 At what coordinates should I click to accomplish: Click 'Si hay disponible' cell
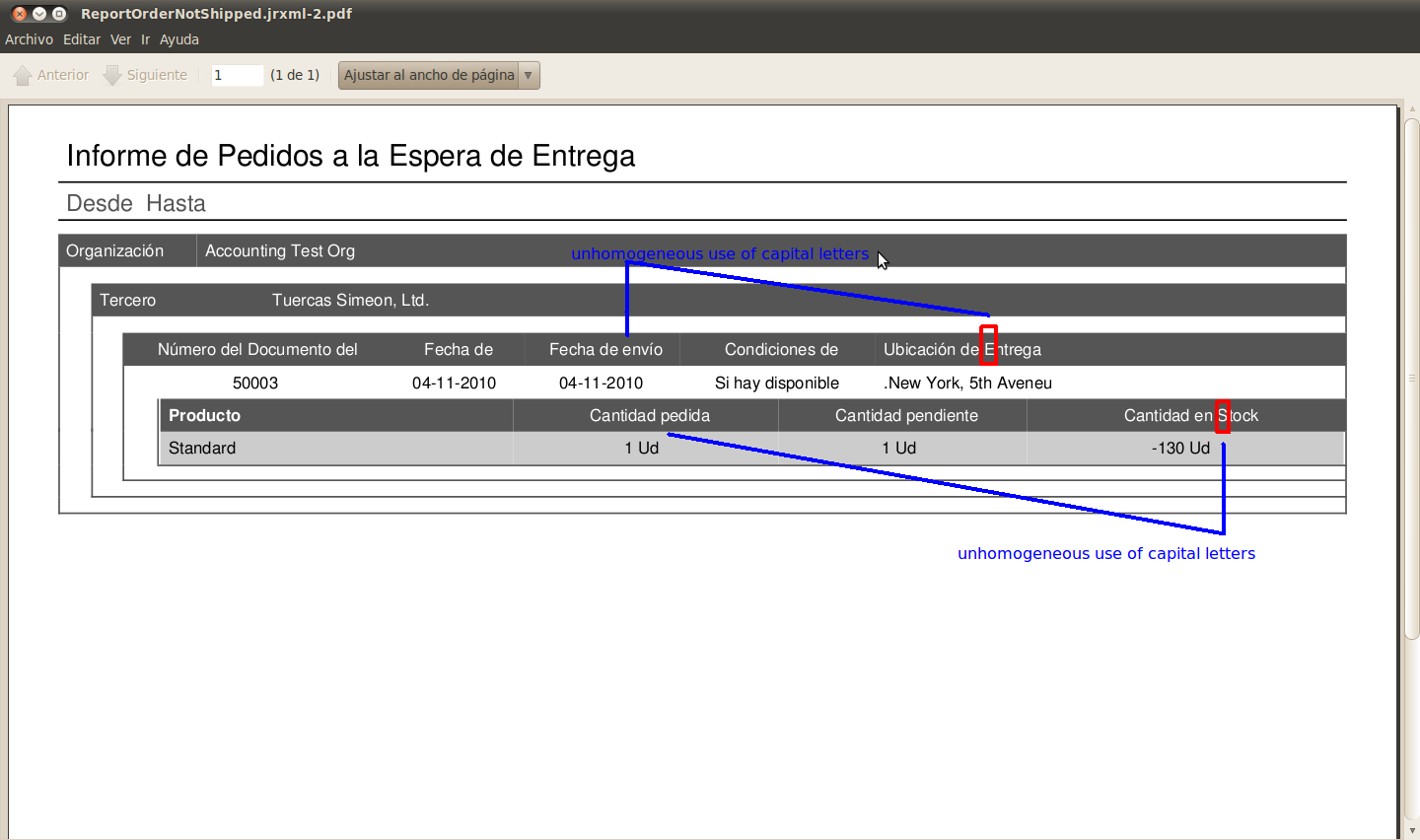(x=777, y=383)
